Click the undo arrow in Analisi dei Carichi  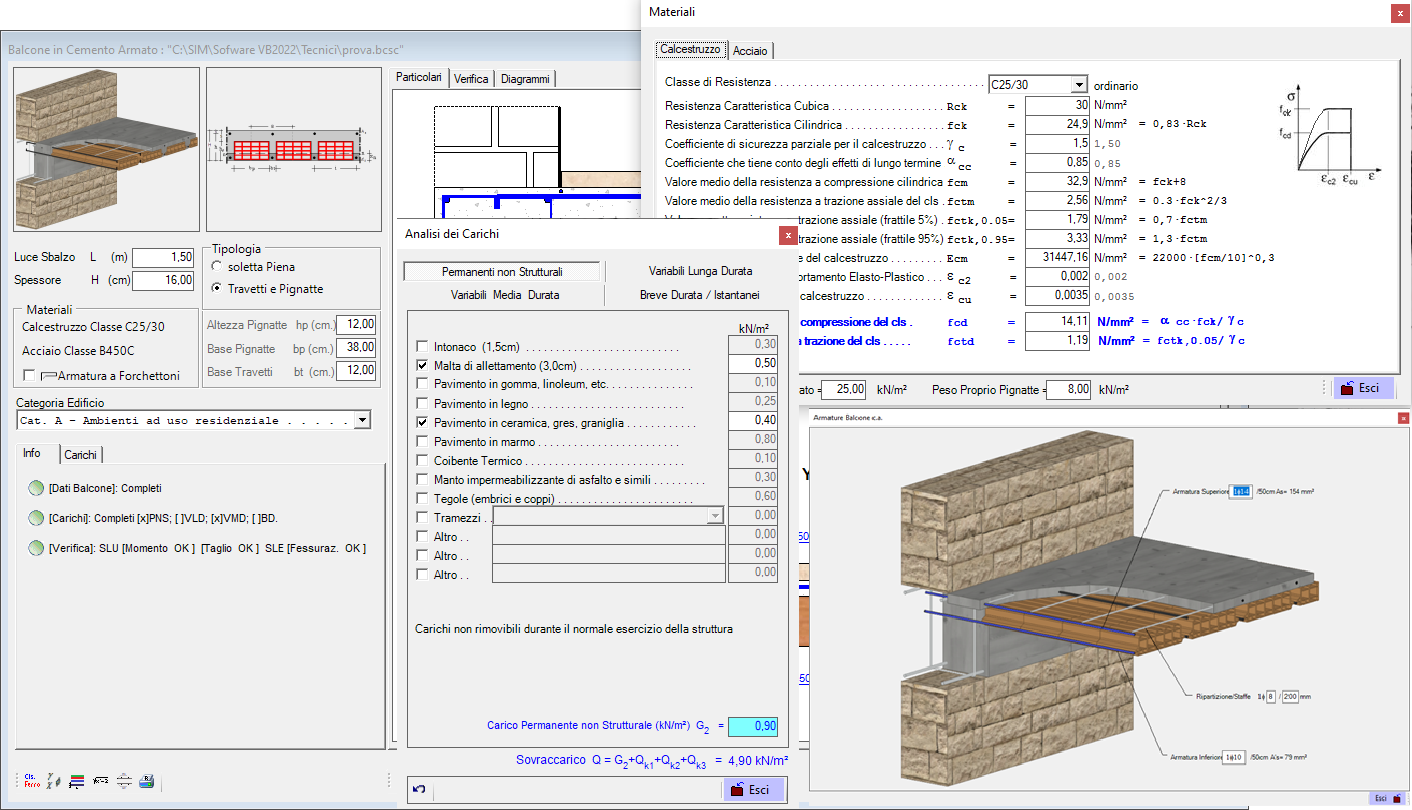pos(419,790)
